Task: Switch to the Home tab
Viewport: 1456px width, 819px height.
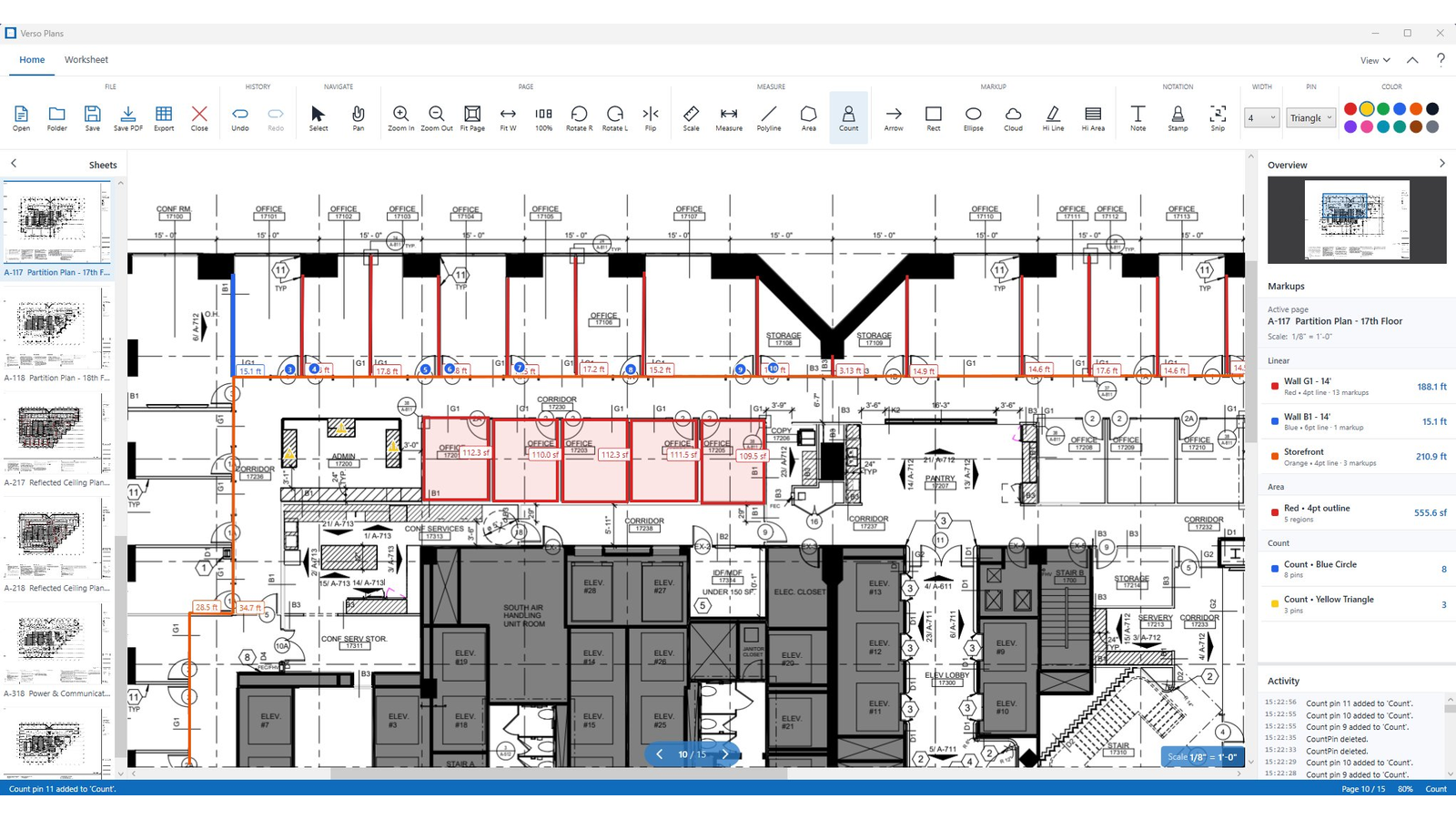Action: click(x=32, y=60)
